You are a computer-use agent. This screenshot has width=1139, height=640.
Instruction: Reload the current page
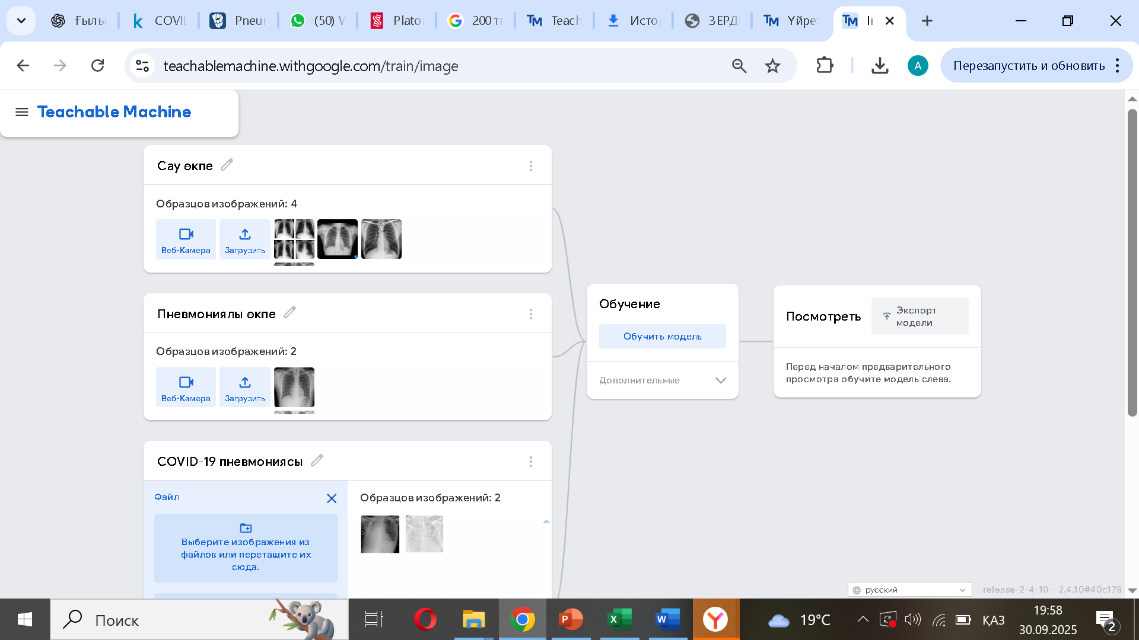(x=97, y=66)
